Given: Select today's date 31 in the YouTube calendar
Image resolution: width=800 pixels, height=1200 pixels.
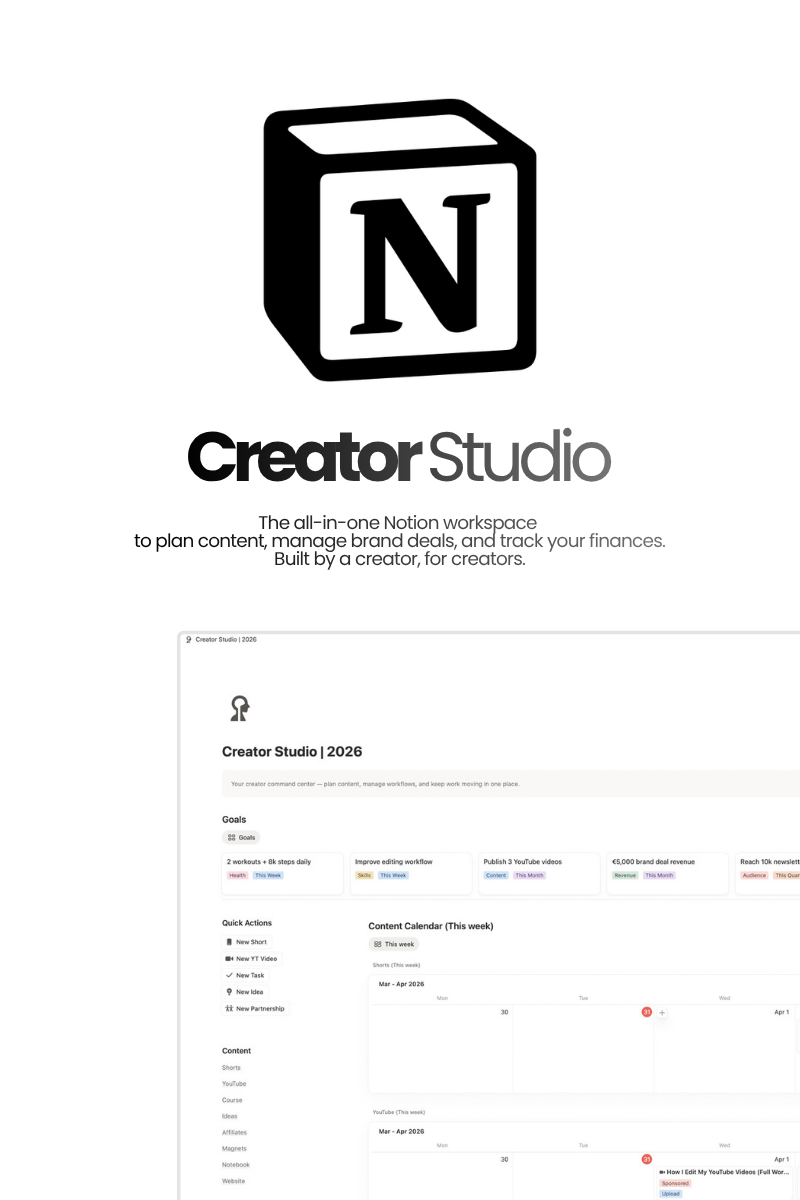Looking at the screenshot, I should point(647,1159).
